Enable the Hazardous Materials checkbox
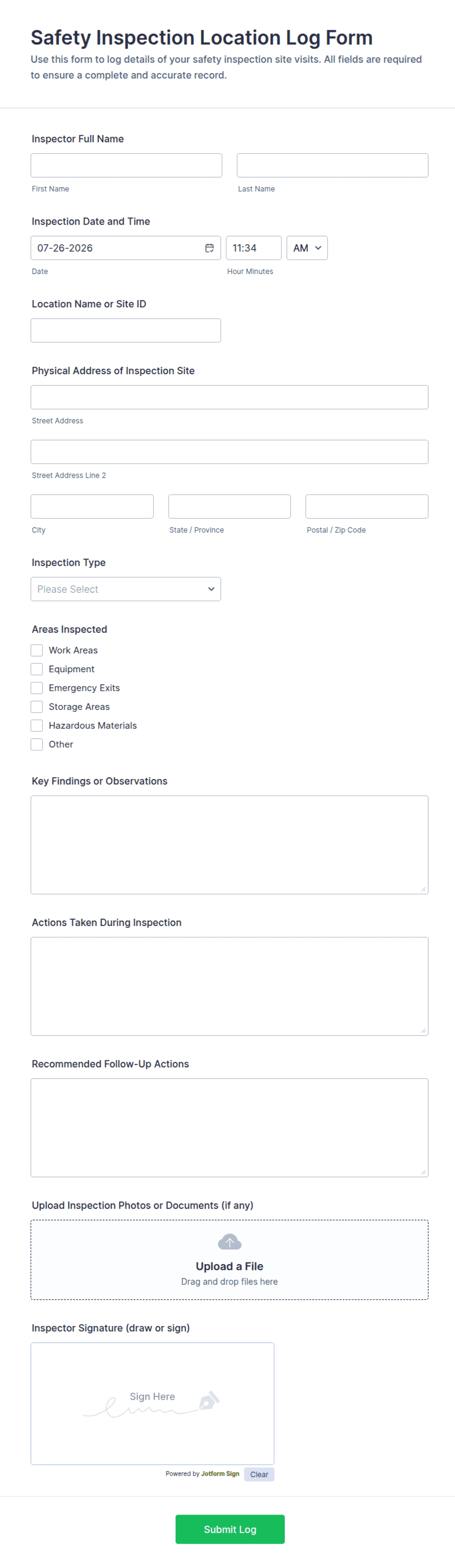Screen dimensions: 455x1568 (37, 725)
